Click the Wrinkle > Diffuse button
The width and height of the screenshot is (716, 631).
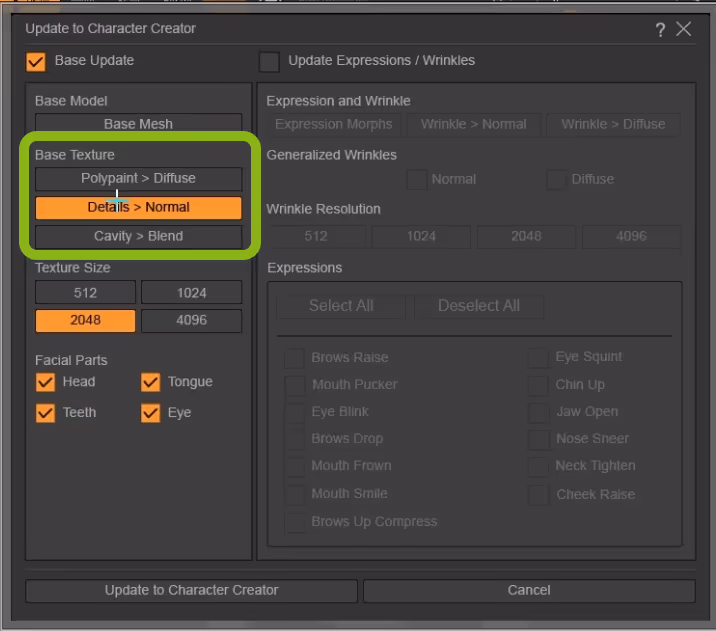[x=613, y=124]
